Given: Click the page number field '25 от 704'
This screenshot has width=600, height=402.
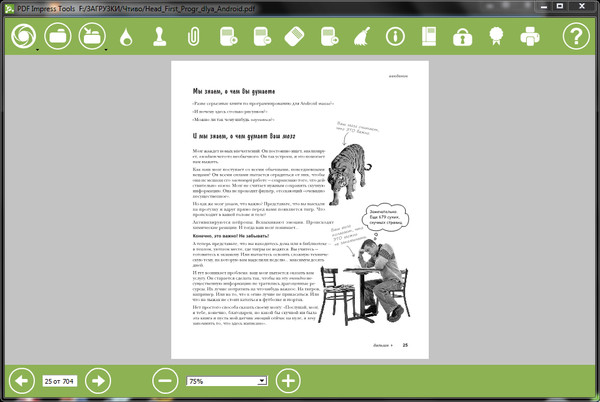Looking at the screenshot, I should (x=60, y=381).
